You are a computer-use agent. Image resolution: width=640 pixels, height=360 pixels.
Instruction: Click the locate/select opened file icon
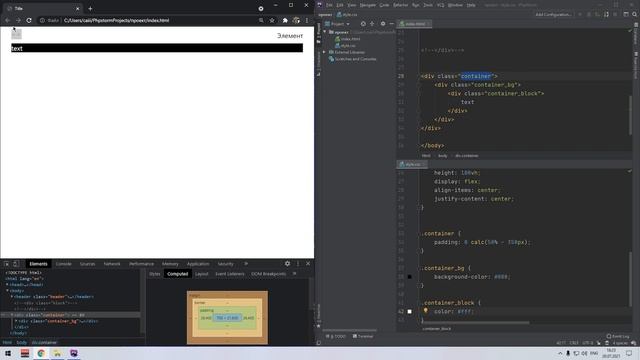(x=363, y=24)
